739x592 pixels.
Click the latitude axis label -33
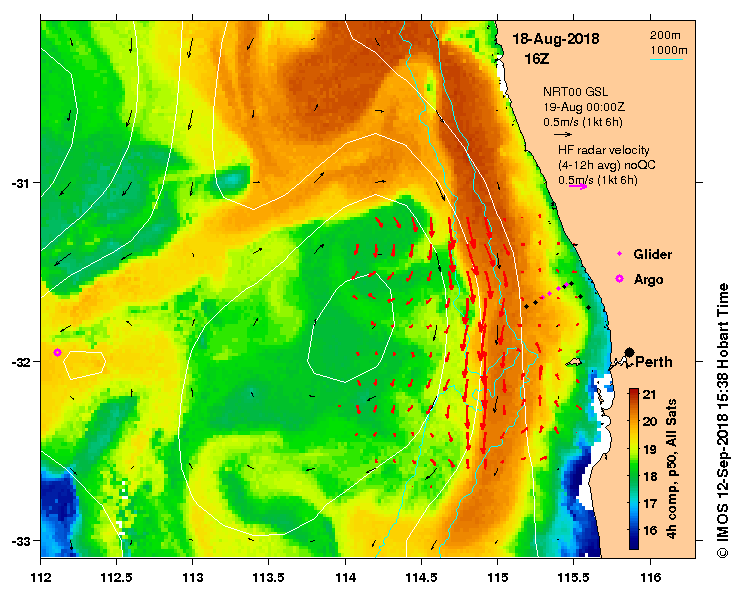point(20,541)
